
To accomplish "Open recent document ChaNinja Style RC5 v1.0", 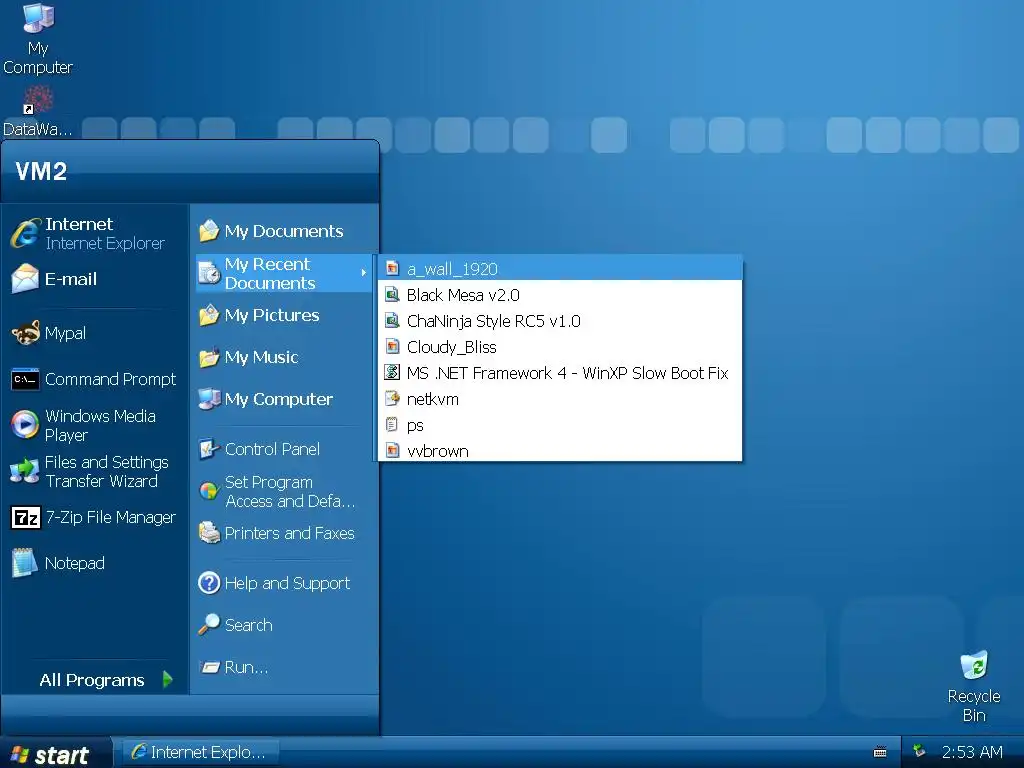I will [x=560, y=321].
